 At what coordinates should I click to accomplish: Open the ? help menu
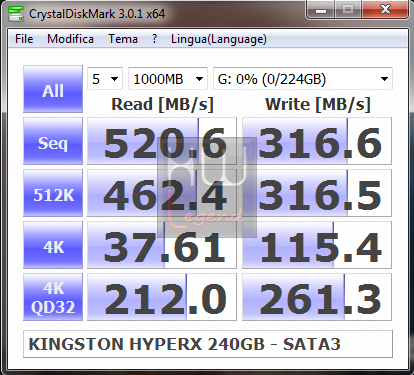click(x=154, y=39)
